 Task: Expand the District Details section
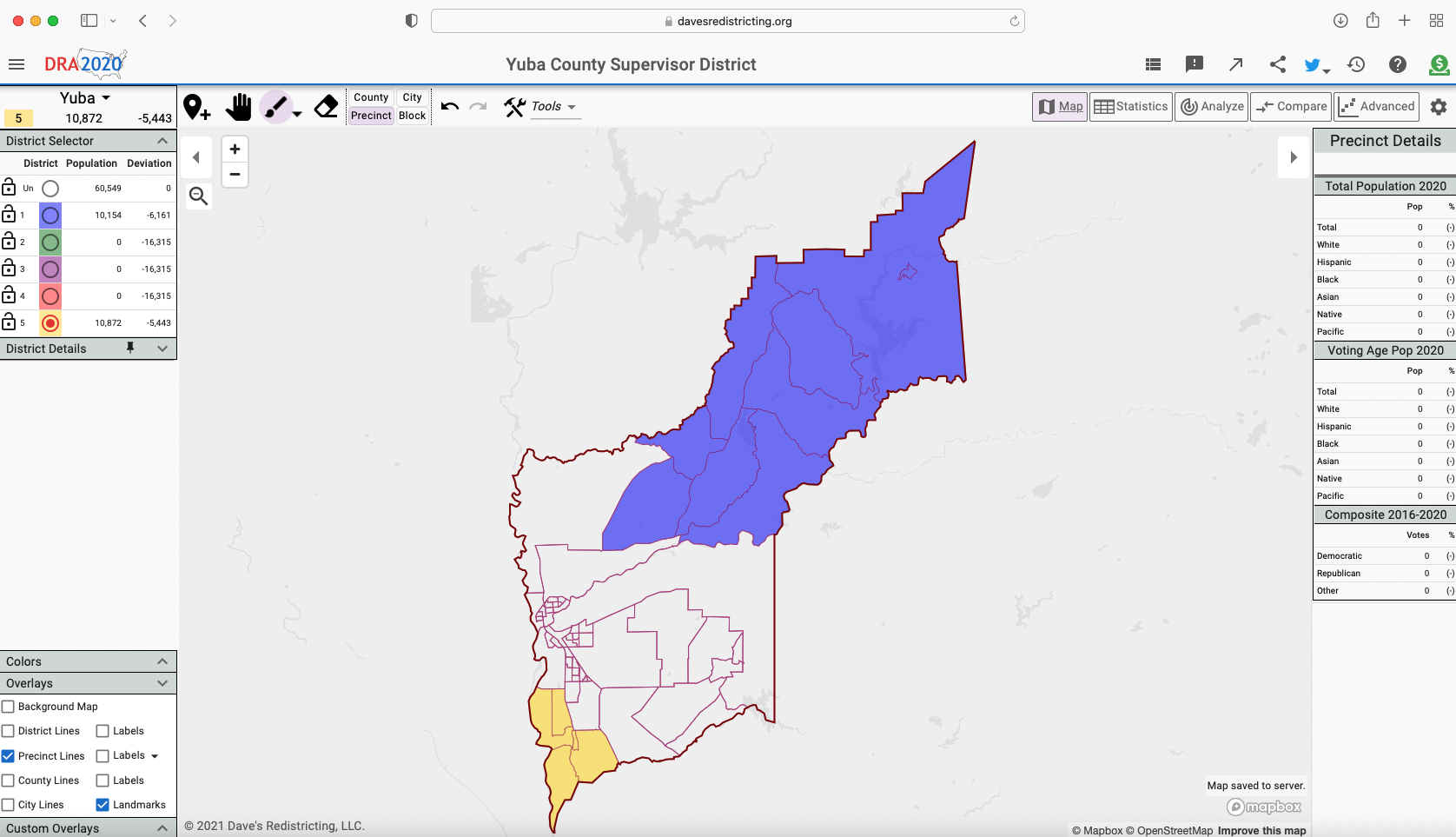click(x=162, y=349)
